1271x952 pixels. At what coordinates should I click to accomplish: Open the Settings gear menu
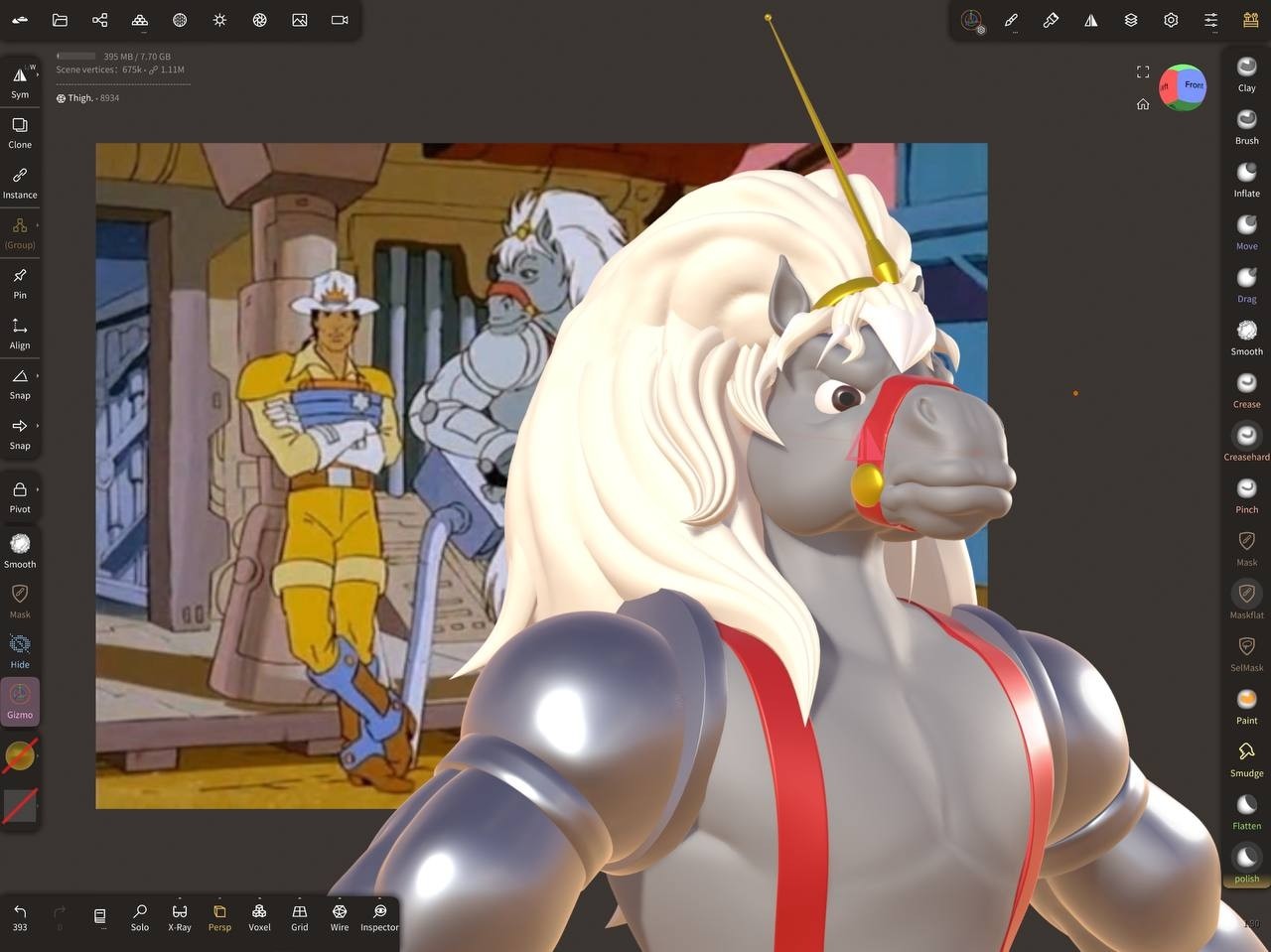pos(1171,20)
